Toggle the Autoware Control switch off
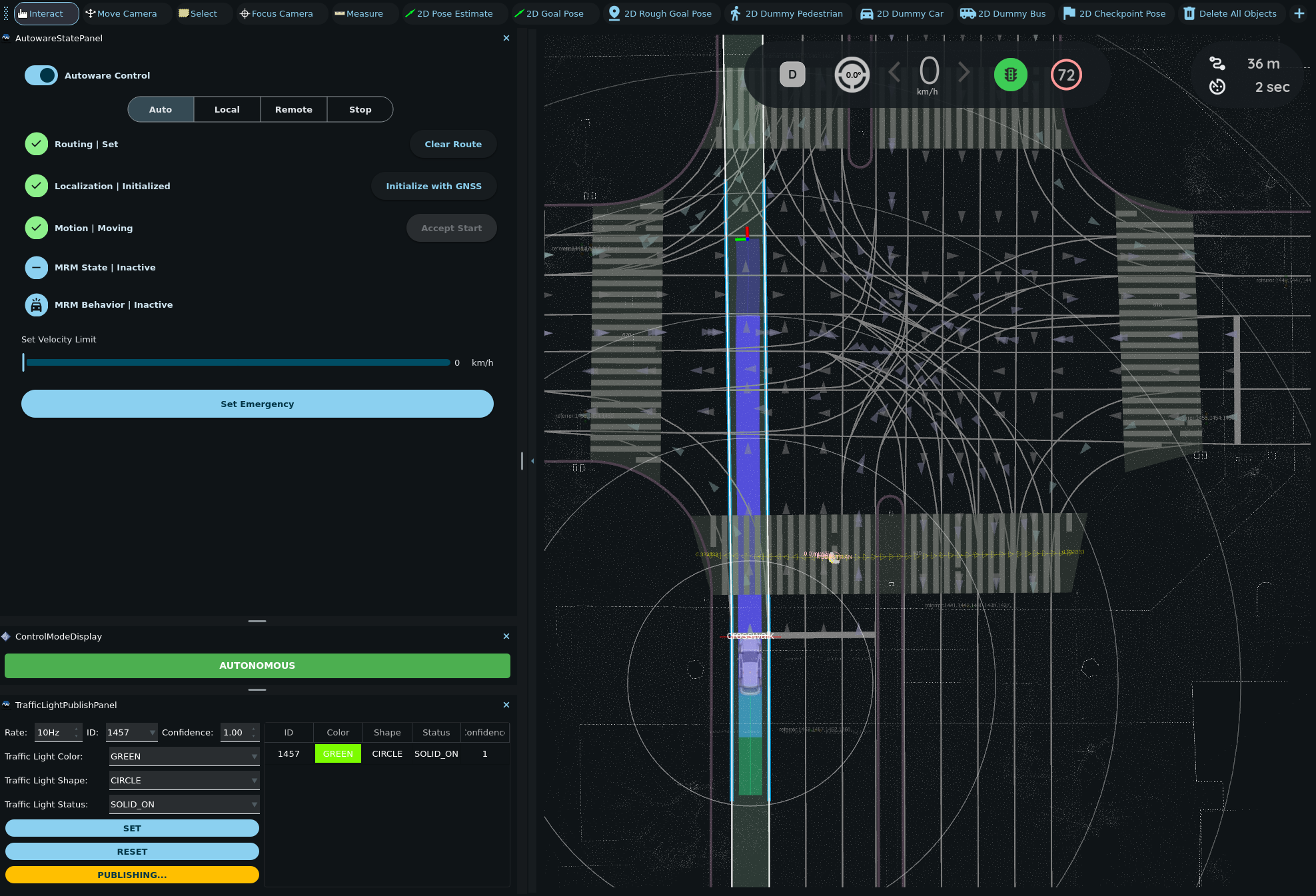Image resolution: width=1316 pixels, height=896 pixels. pos(41,75)
